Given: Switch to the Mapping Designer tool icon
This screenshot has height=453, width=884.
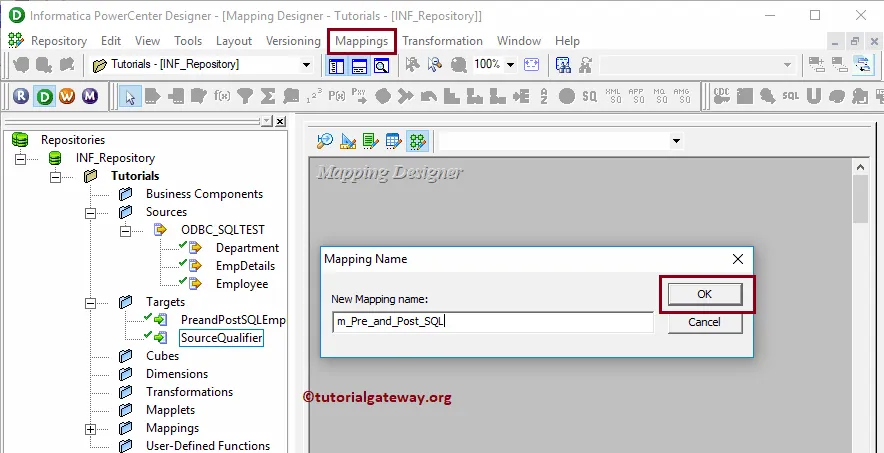Looking at the screenshot, I should pos(417,141).
